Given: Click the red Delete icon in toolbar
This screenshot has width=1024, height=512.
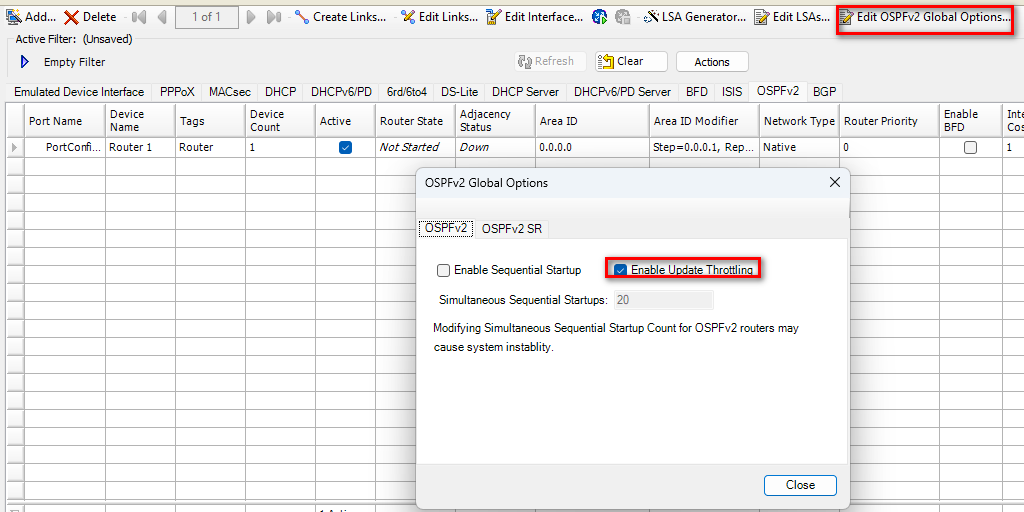Looking at the screenshot, I should coord(72,17).
